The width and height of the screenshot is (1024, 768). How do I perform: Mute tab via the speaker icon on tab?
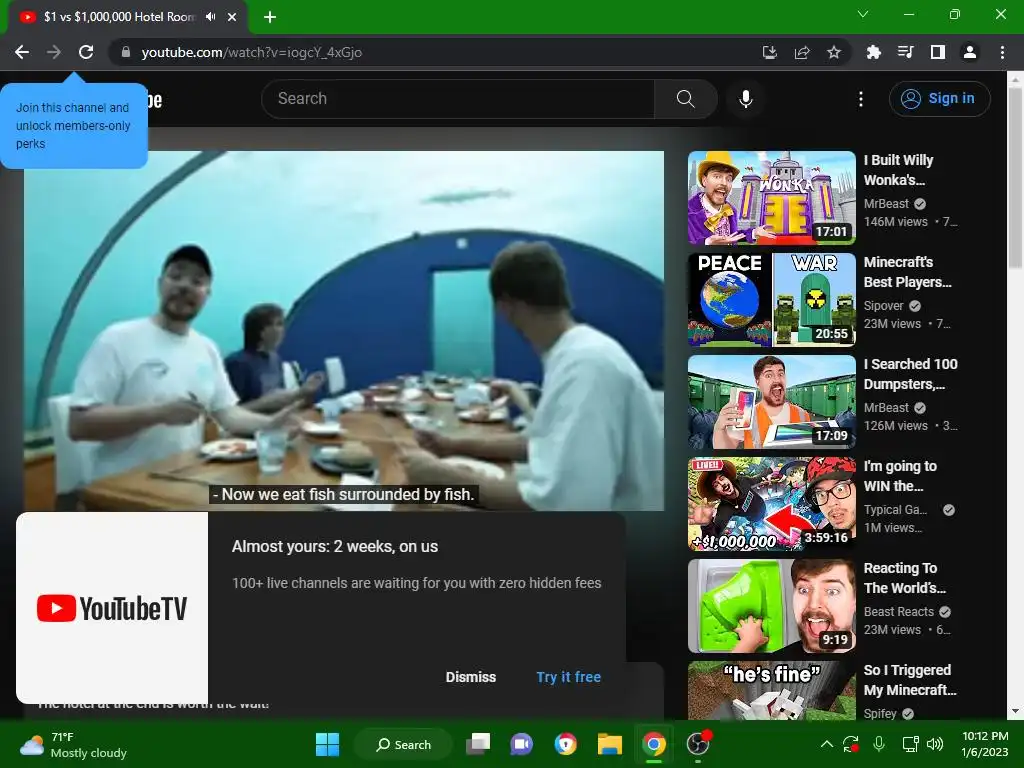click(210, 17)
